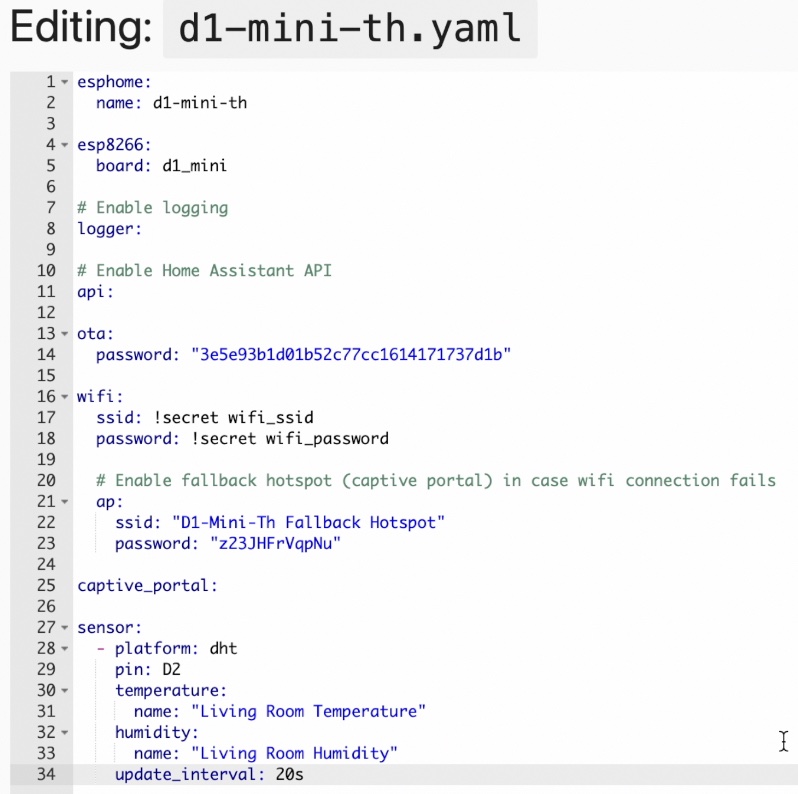Click the 'captive_portal:' line
The width and height of the screenshot is (798, 794).
[x=148, y=586]
